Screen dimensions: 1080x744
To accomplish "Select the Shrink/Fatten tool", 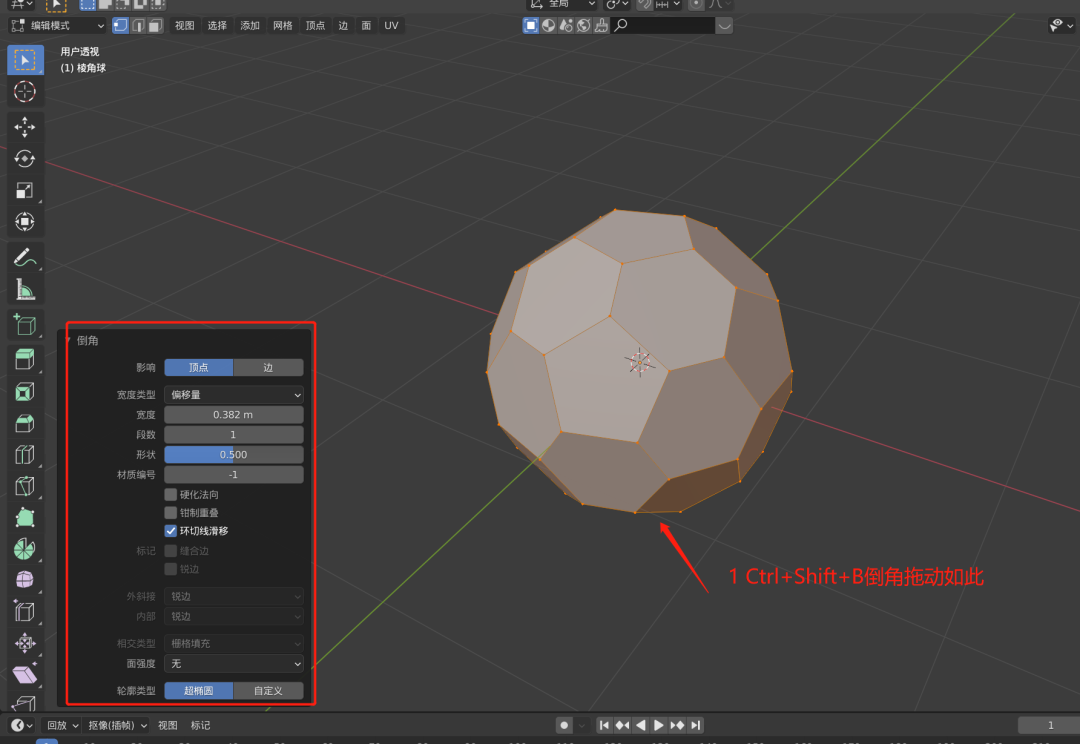I will (x=25, y=643).
